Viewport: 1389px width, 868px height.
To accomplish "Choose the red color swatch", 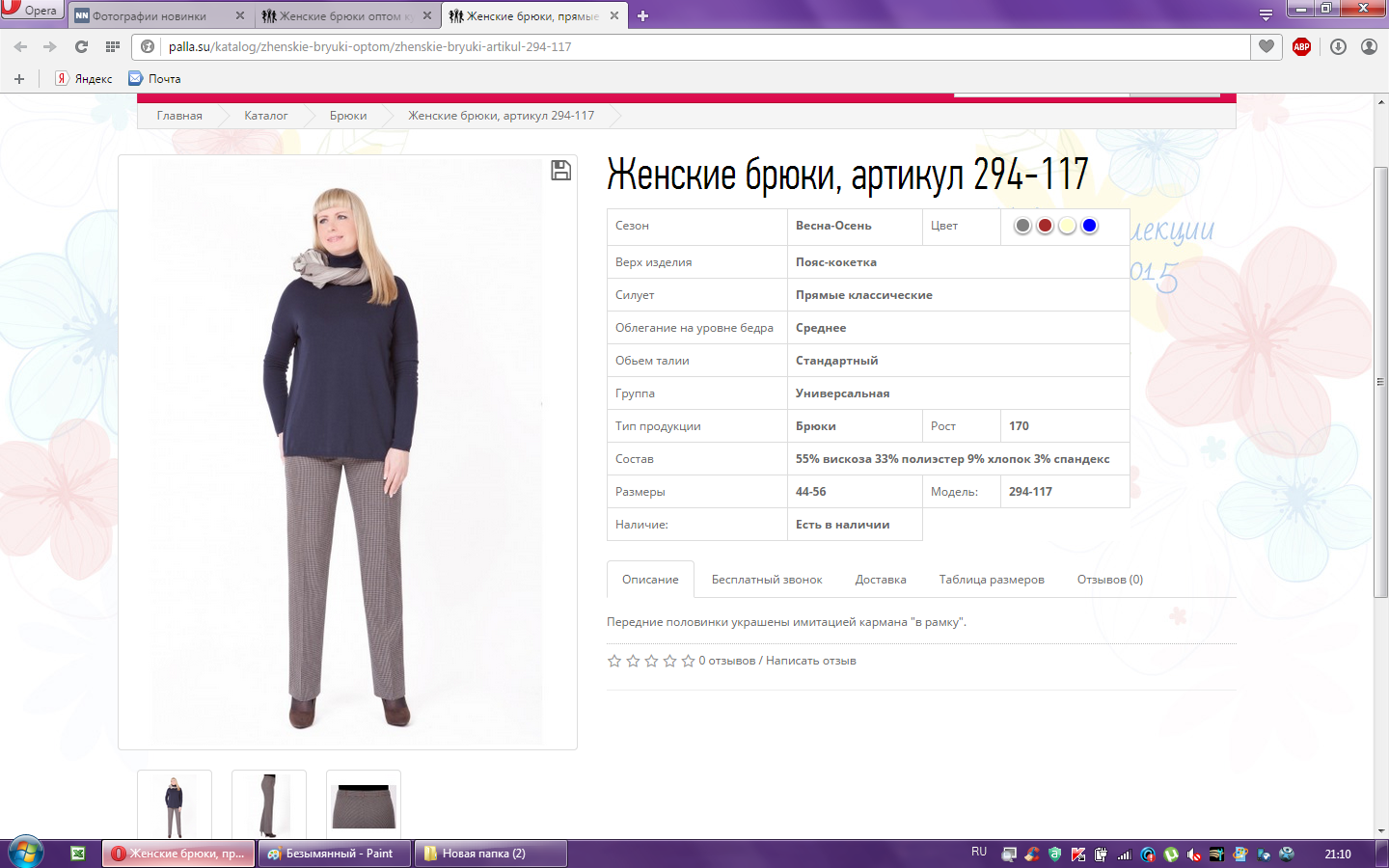I will (x=1045, y=226).
